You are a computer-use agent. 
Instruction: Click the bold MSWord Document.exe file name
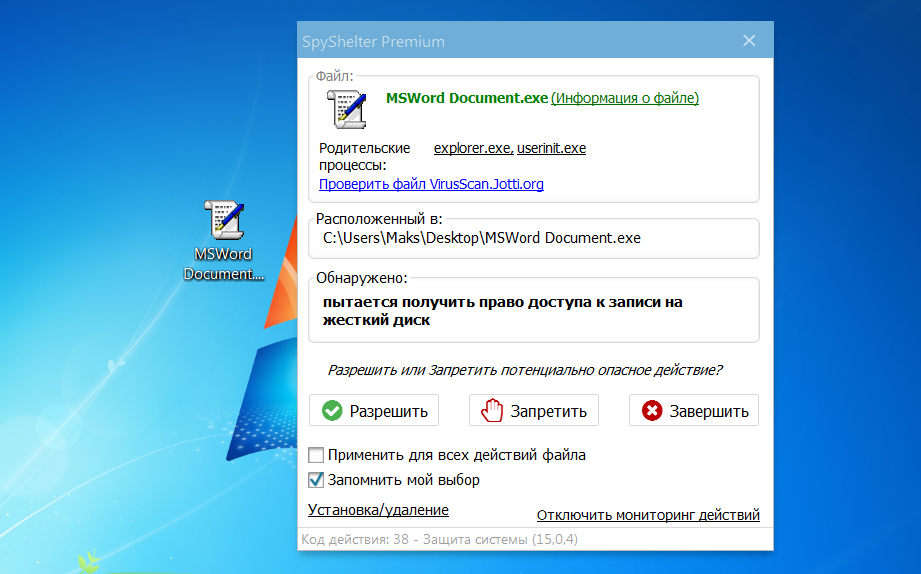click(x=467, y=98)
